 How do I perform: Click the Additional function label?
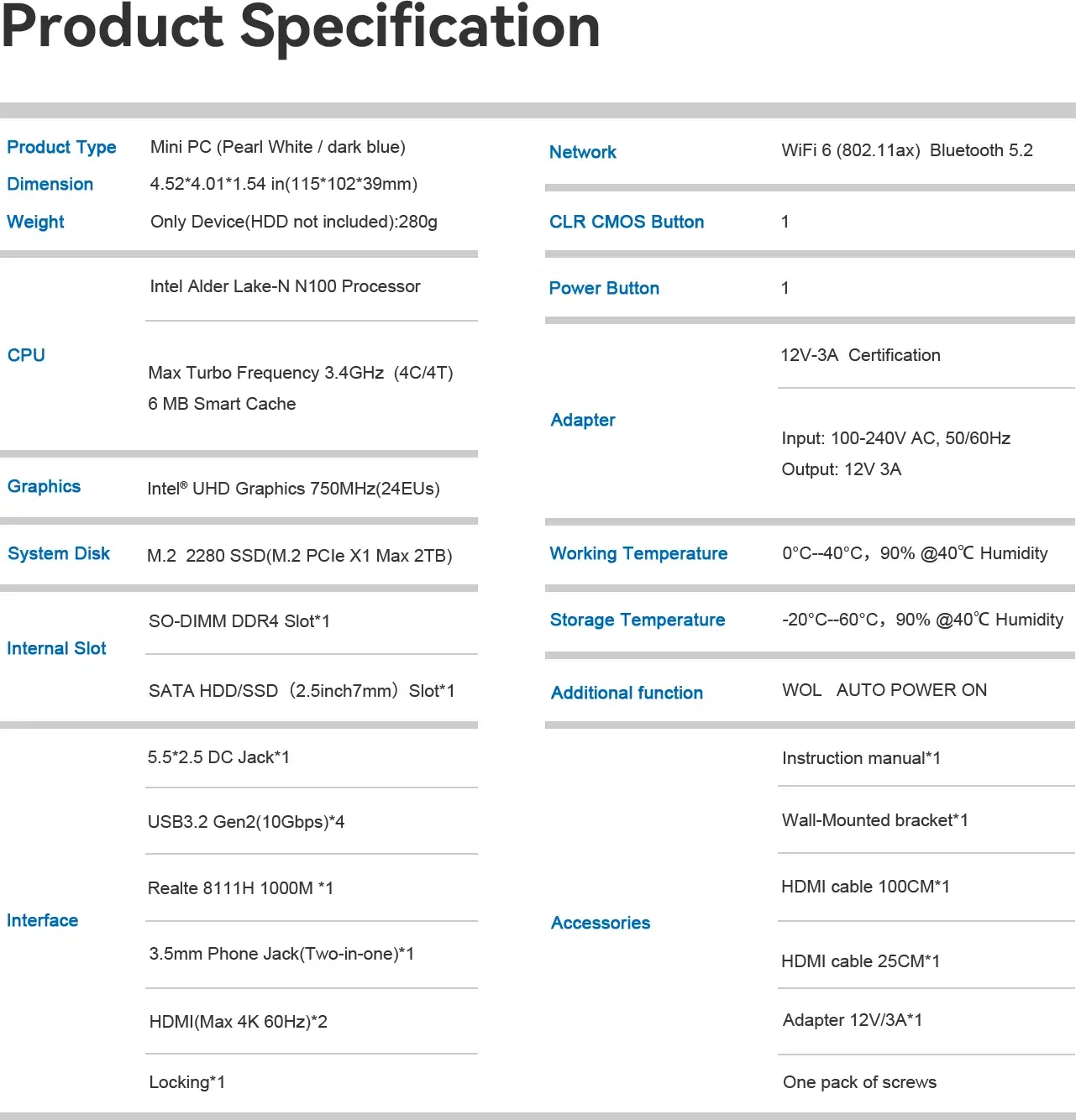627,693
